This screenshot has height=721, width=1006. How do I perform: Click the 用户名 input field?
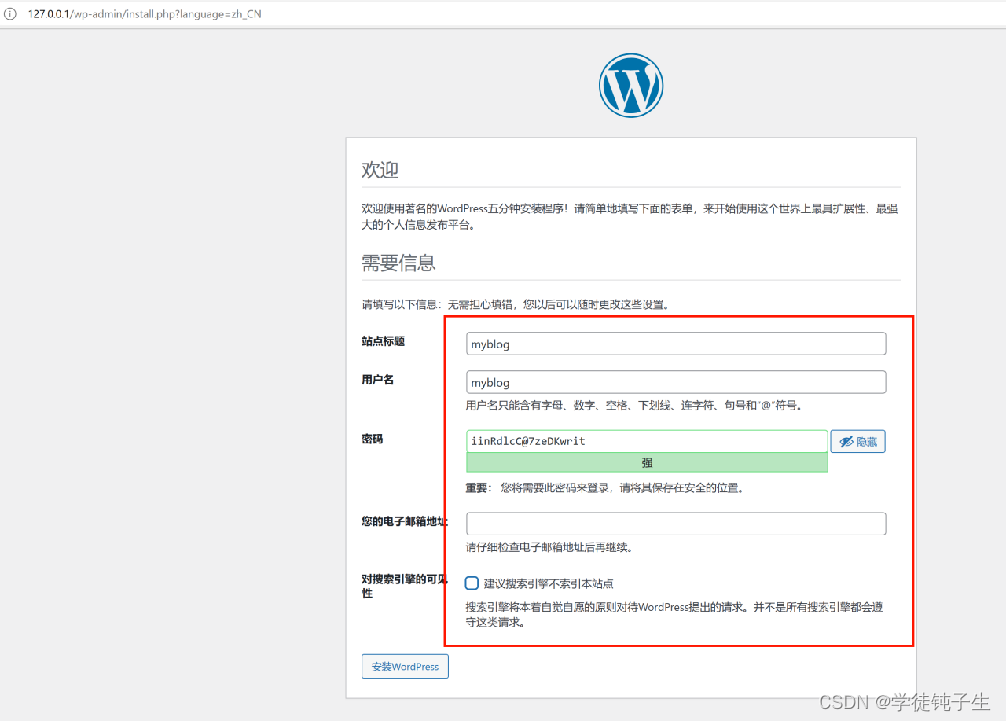coord(676,382)
